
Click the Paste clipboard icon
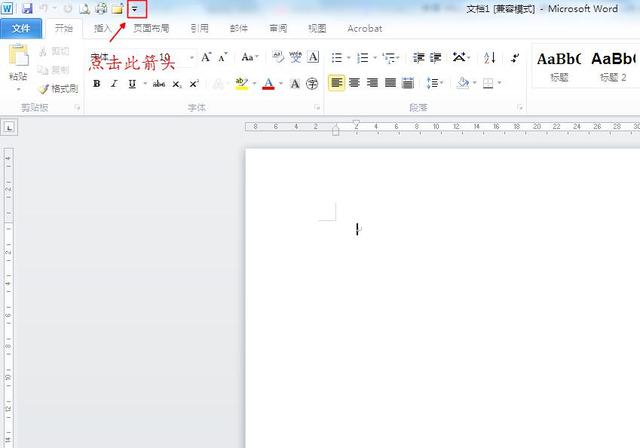coord(18,63)
